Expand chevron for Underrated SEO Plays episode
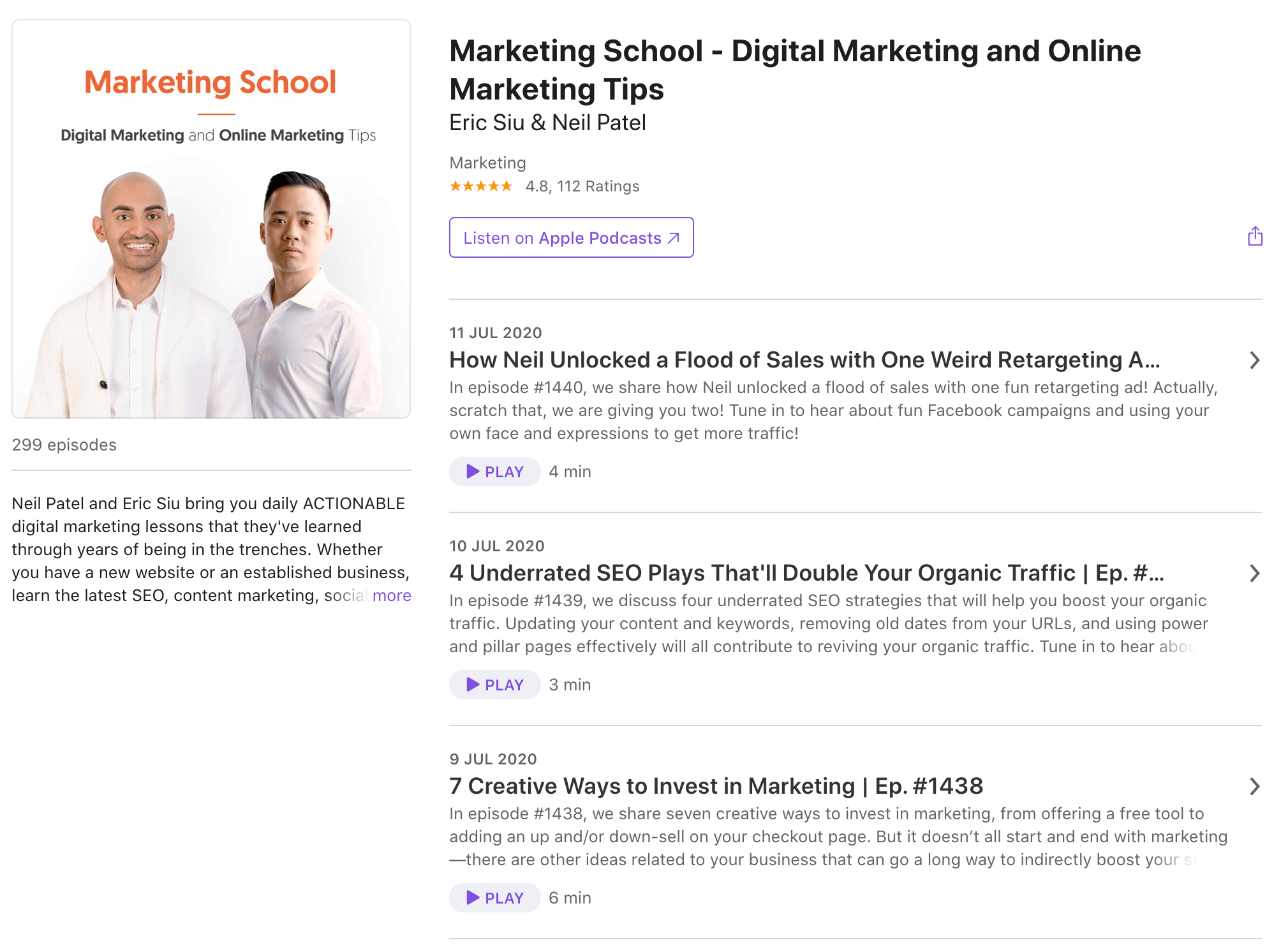 (1254, 574)
